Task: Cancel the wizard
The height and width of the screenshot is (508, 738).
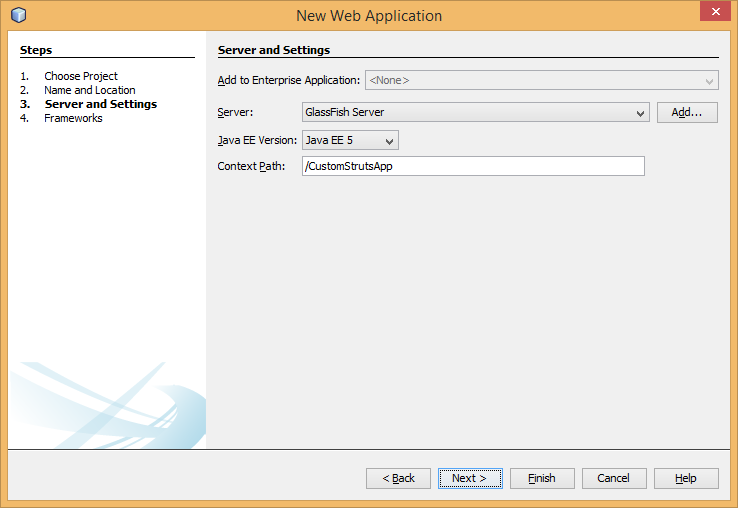Action: click(614, 478)
